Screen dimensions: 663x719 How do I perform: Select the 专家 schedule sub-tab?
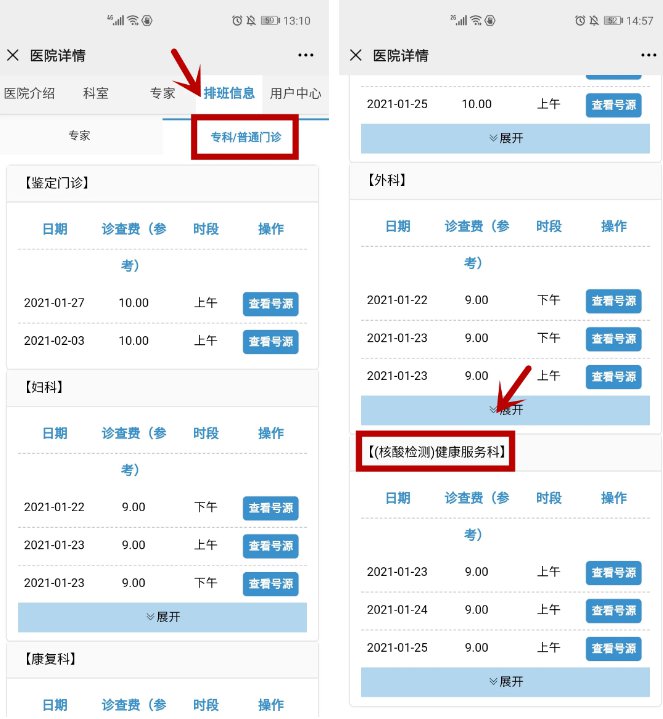coord(80,136)
